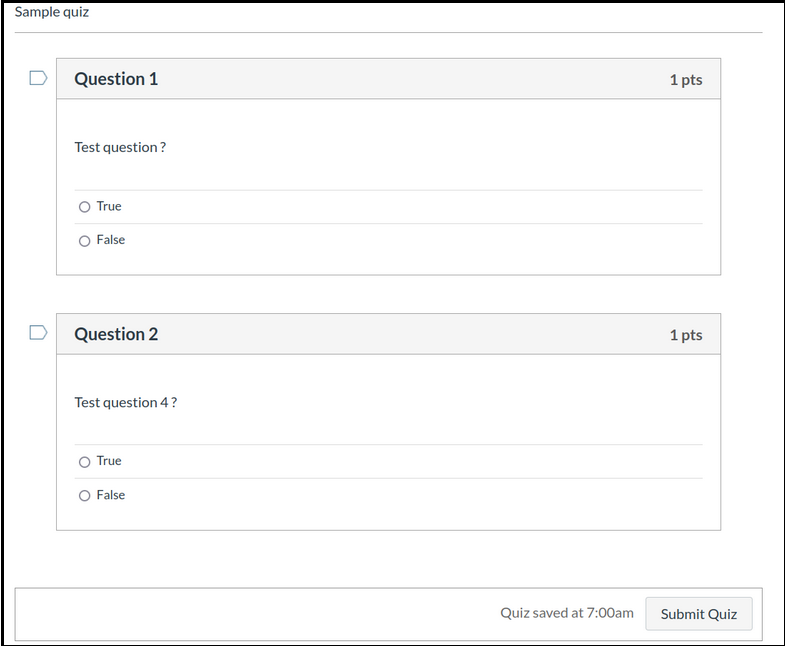Screen dimensions: 785x646
Task: Click the Question 2 heading
Action: pos(116,334)
